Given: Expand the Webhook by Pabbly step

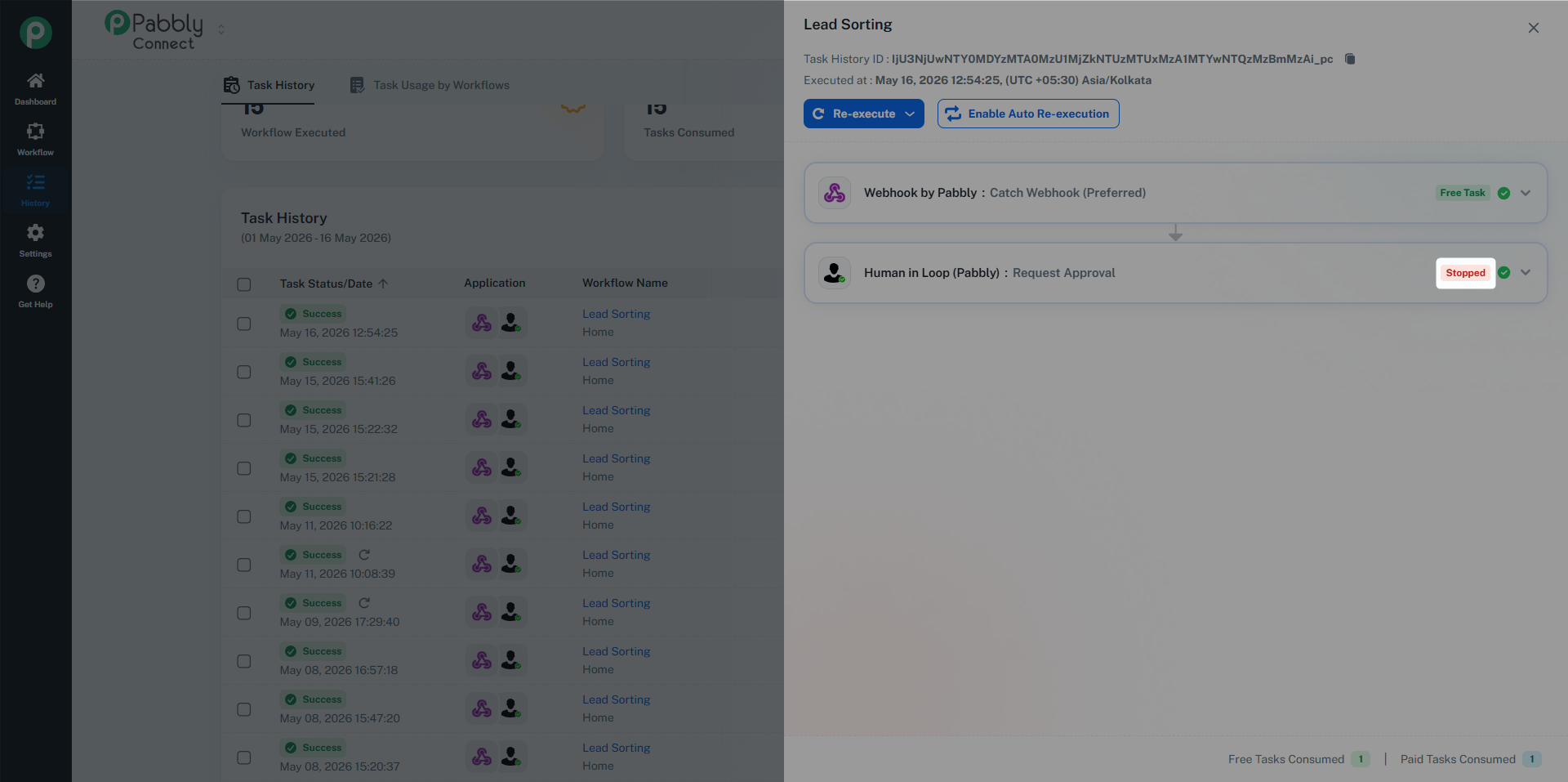Looking at the screenshot, I should (1526, 193).
